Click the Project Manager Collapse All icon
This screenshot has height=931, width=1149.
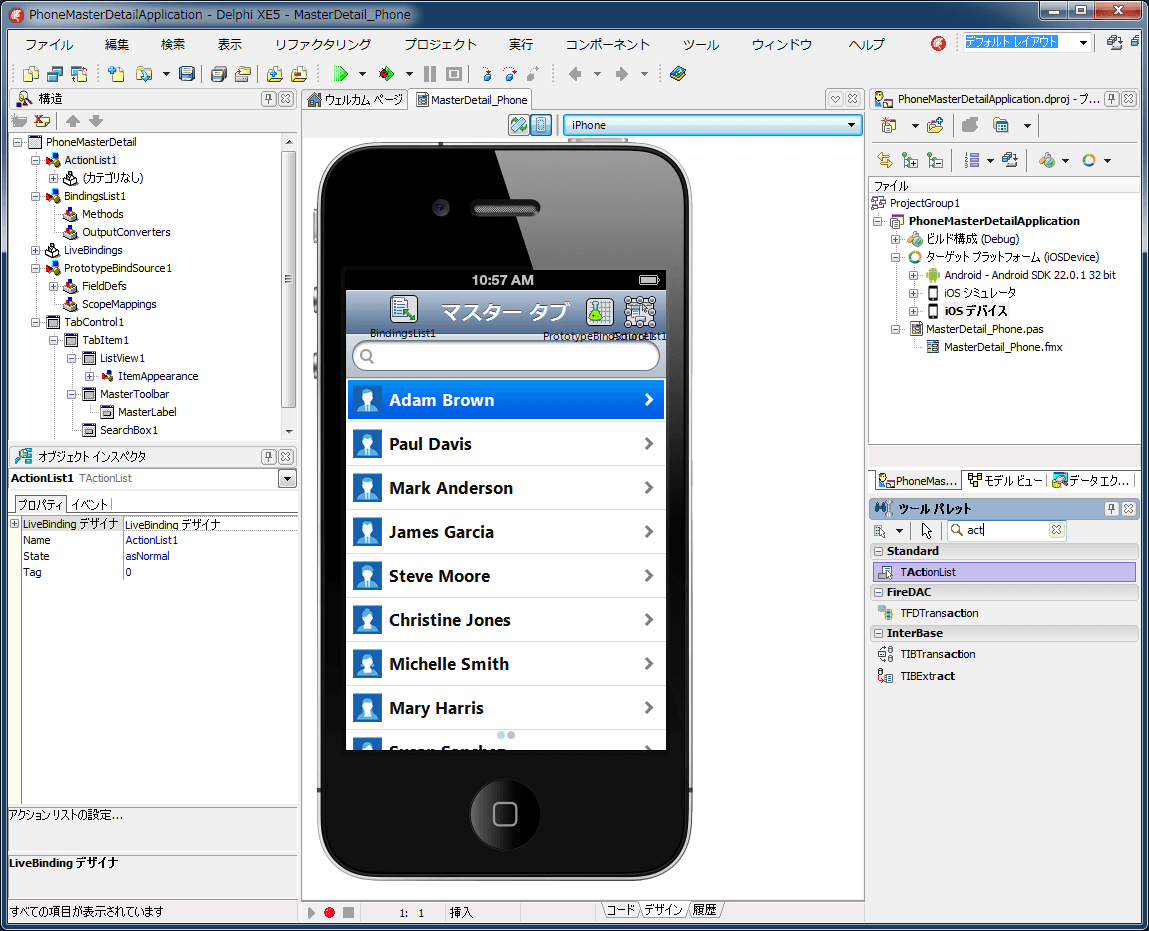click(935, 160)
